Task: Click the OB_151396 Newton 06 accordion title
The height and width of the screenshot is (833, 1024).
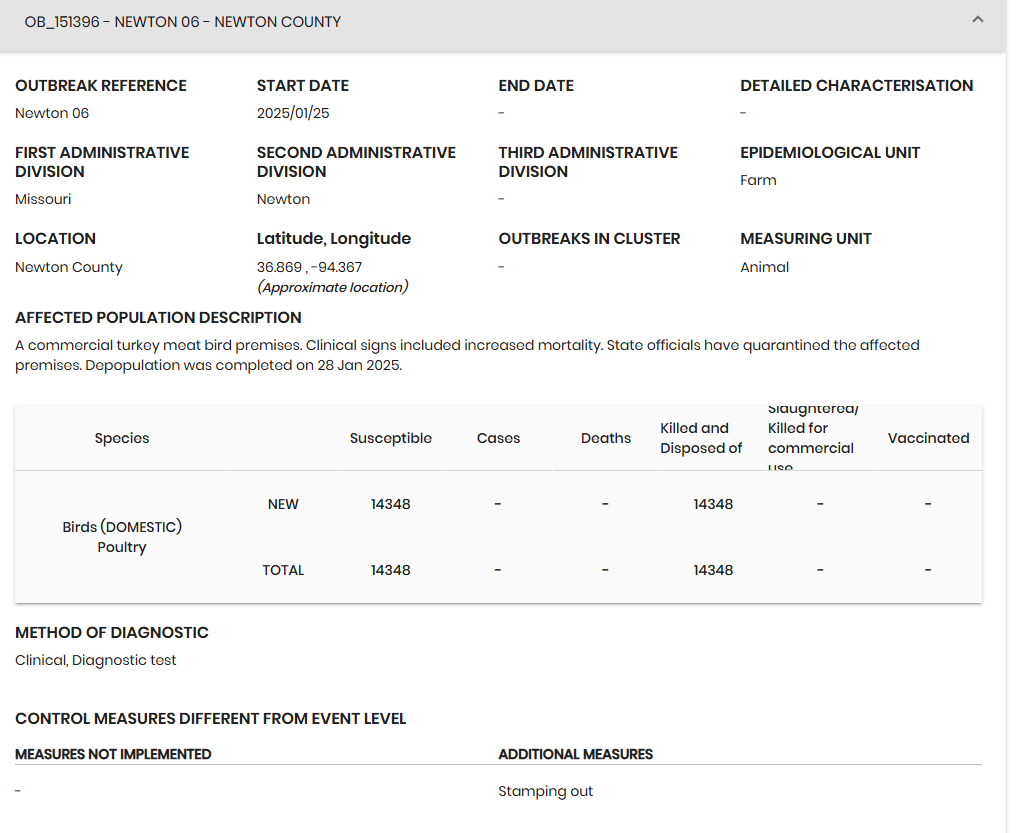Action: [183, 22]
